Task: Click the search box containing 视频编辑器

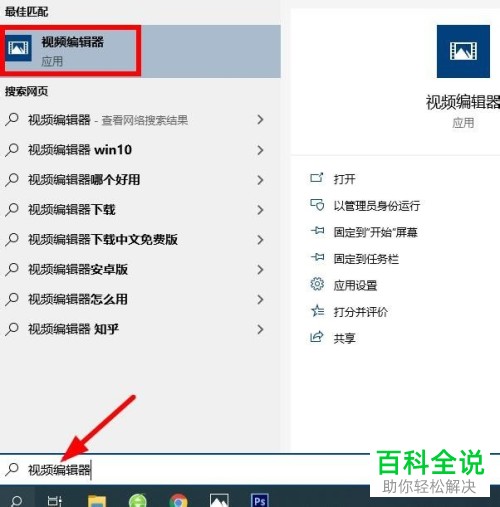Action: [185, 470]
